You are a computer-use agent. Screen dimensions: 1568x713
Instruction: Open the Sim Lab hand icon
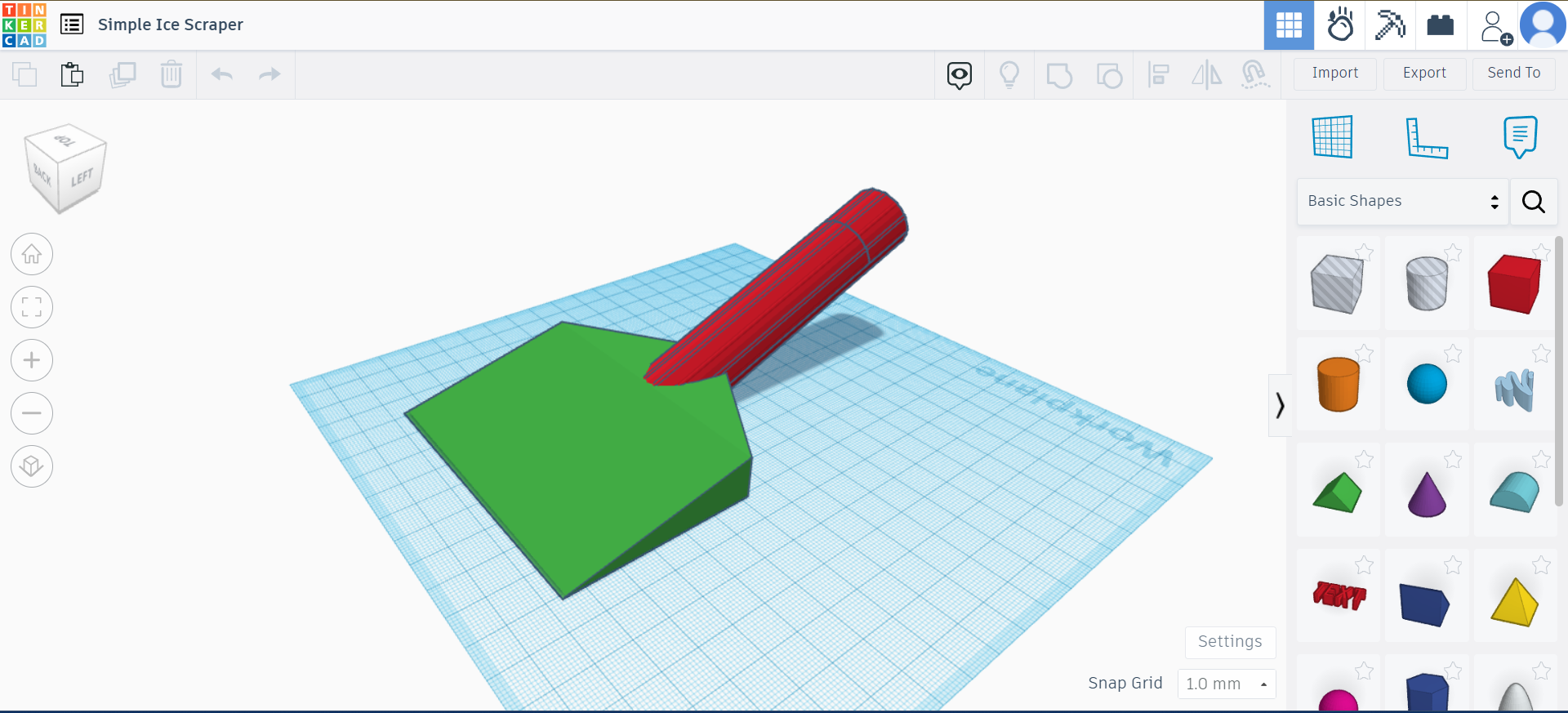(1340, 25)
